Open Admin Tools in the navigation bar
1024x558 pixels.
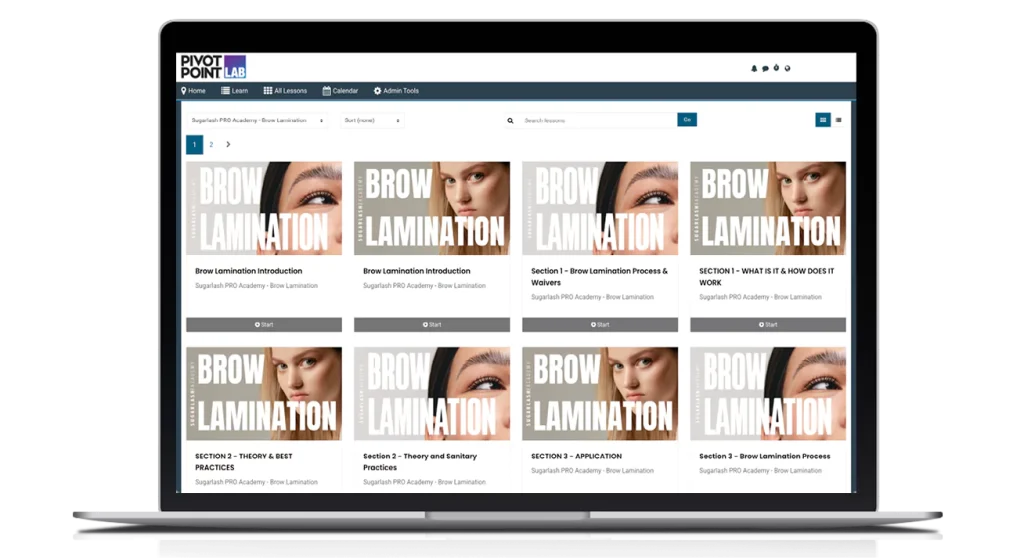coord(396,91)
